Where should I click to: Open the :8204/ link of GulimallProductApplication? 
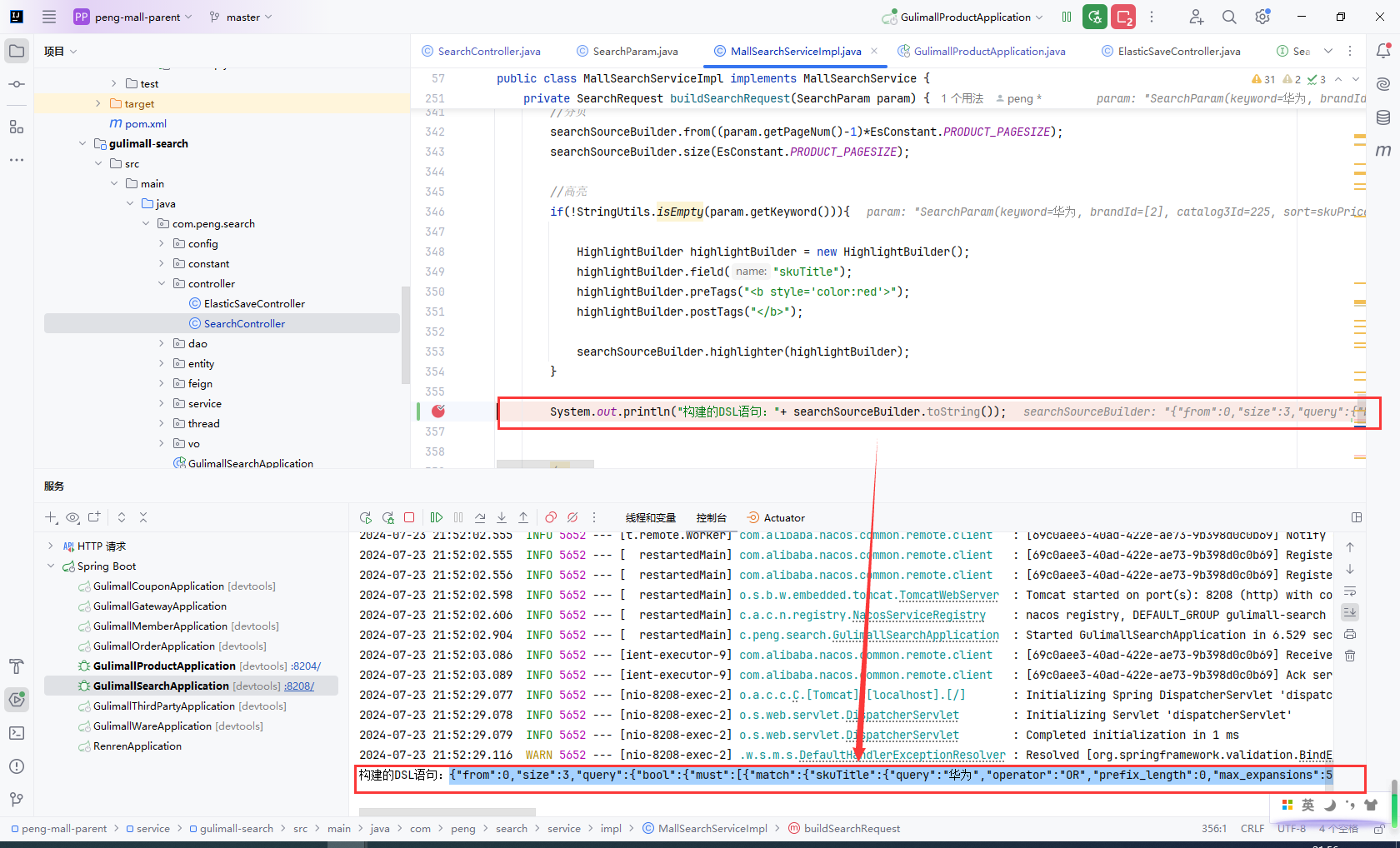305,666
